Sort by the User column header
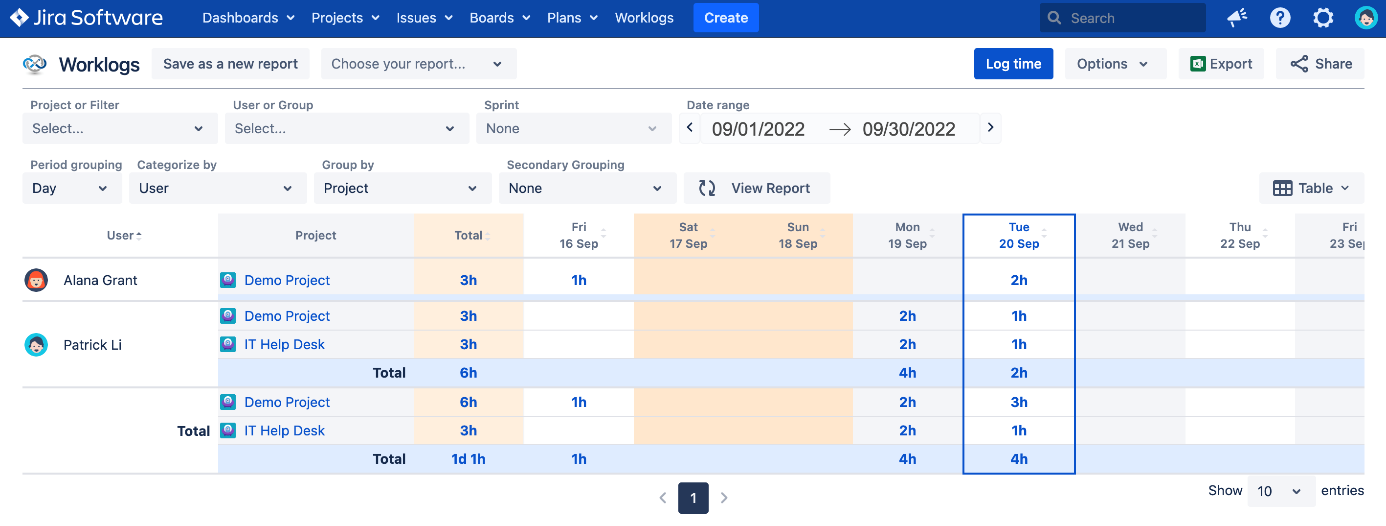Screen dimensions: 1386x526 [124, 235]
